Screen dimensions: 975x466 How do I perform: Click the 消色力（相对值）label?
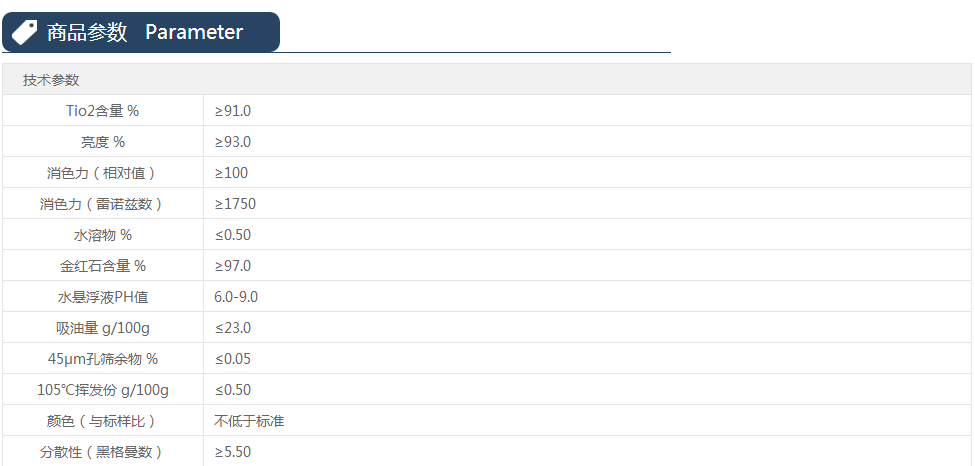[103, 173]
